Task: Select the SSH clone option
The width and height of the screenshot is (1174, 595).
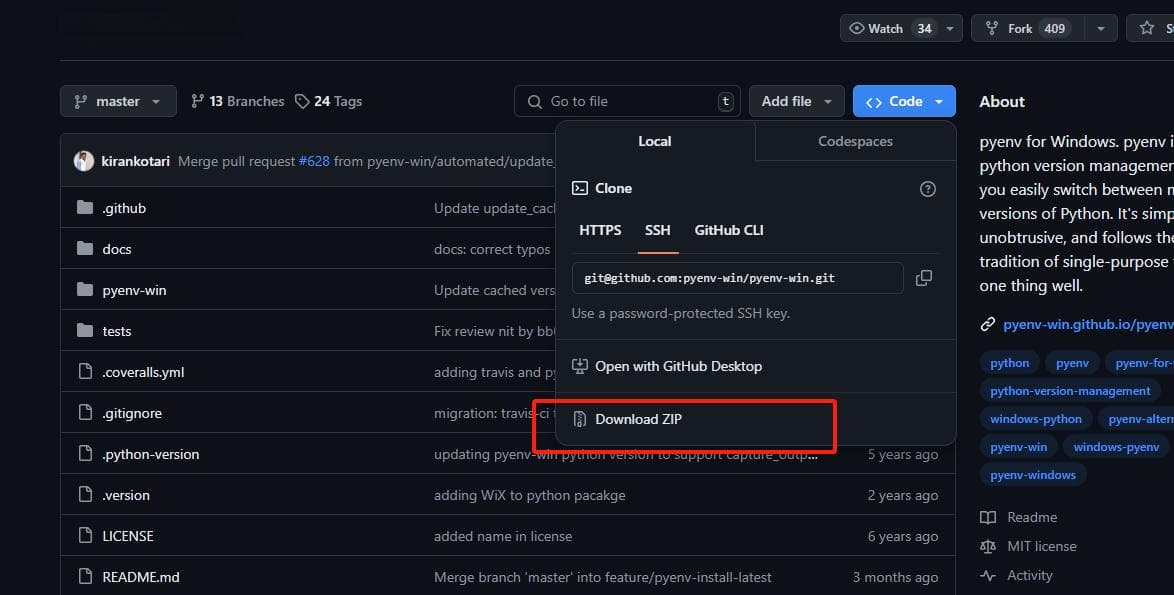Action: tap(657, 231)
